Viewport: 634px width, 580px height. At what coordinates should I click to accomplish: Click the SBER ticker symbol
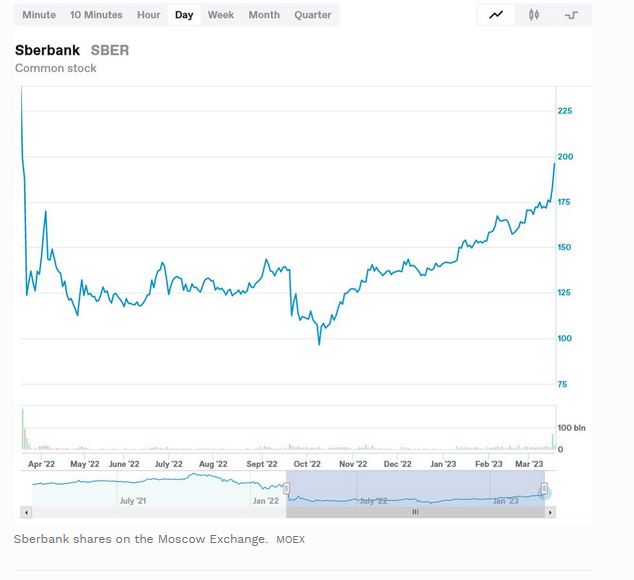(x=110, y=50)
